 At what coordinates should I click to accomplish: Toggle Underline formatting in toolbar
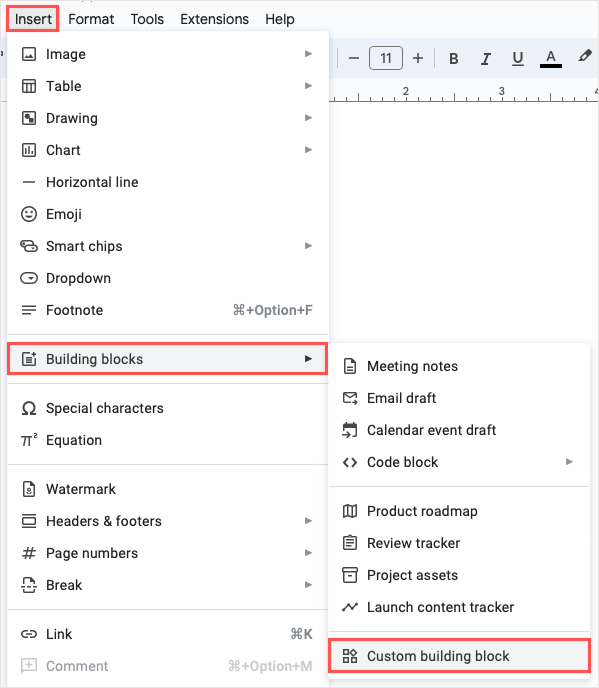point(518,58)
